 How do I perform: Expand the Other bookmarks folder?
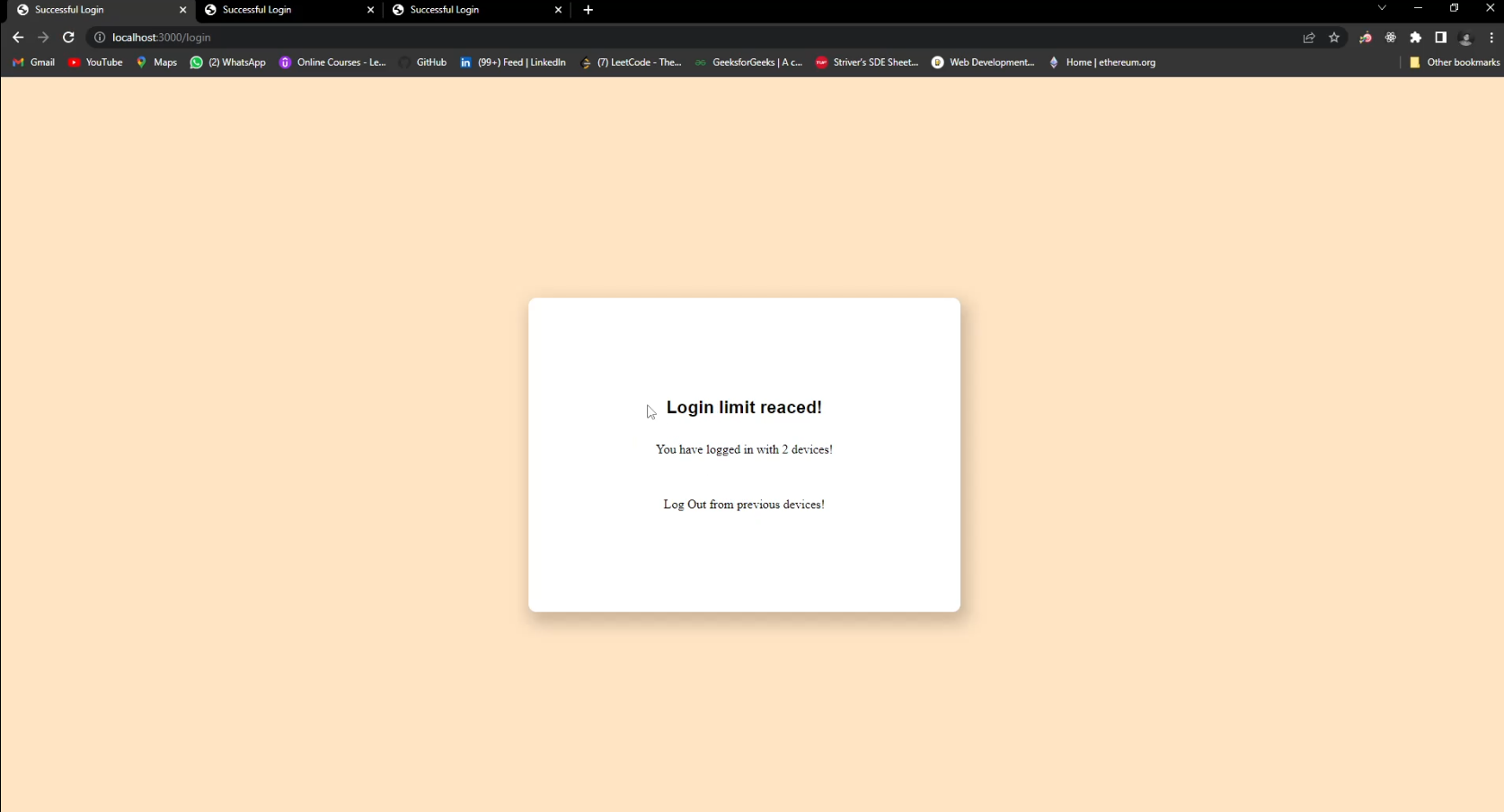click(x=1453, y=62)
